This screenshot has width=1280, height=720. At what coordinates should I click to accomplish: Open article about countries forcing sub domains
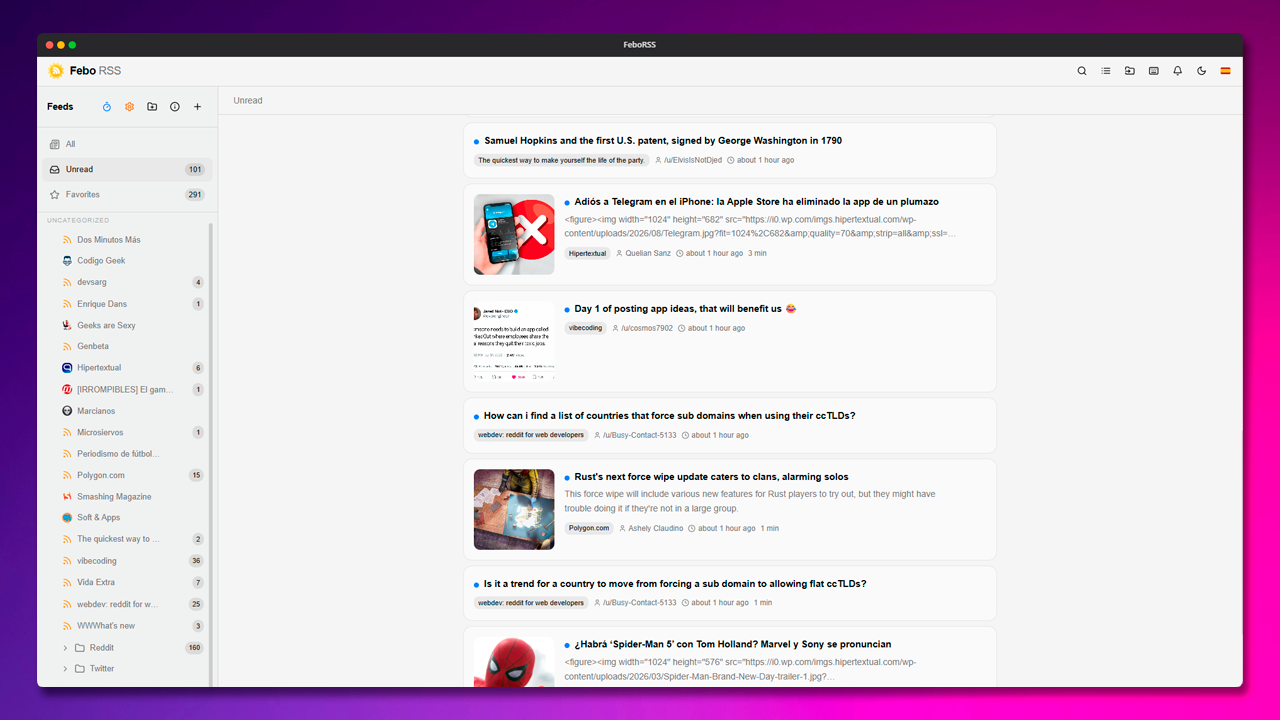click(x=670, y=416)
